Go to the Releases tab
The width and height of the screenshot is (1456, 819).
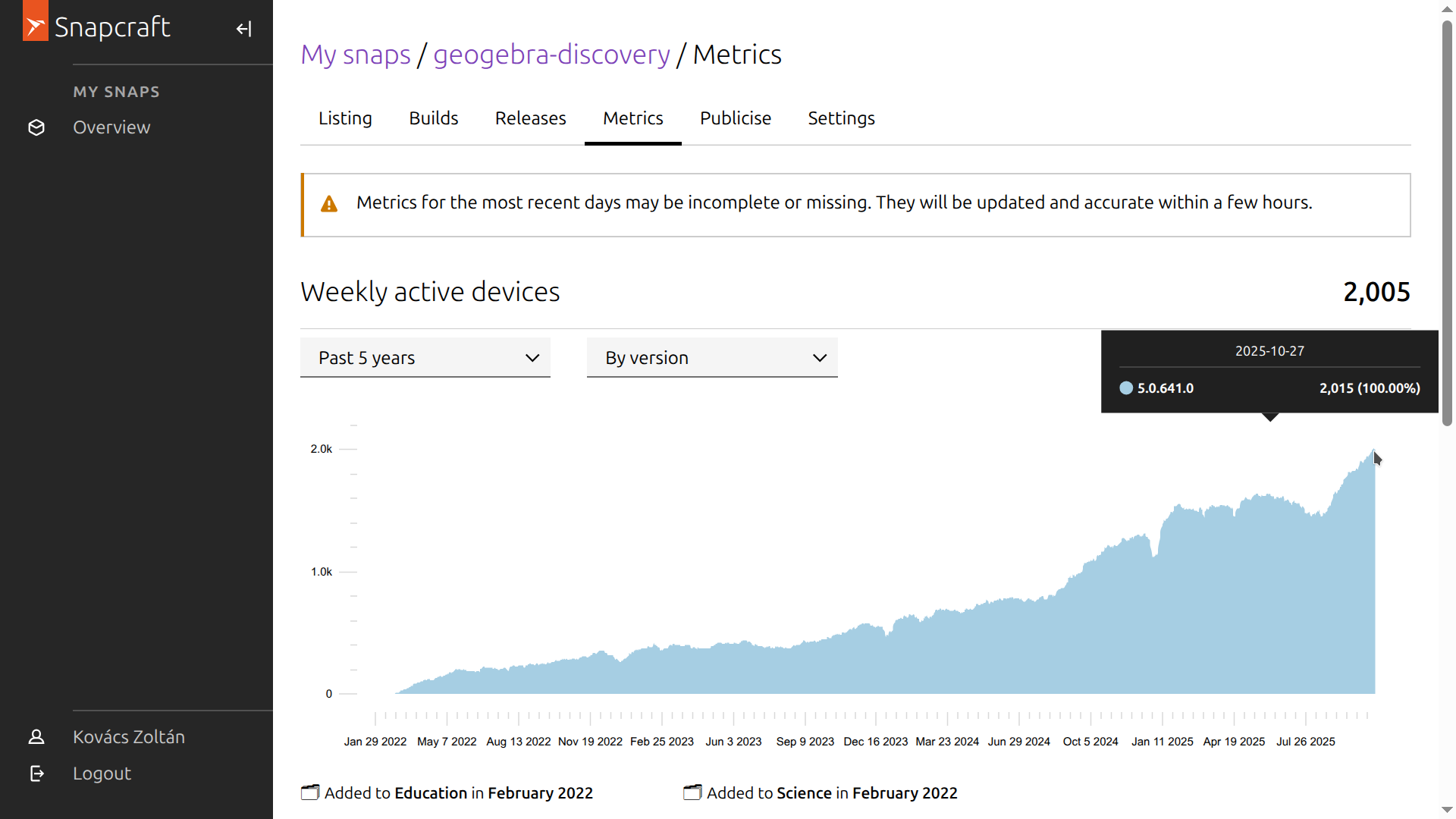pos(530,118)
